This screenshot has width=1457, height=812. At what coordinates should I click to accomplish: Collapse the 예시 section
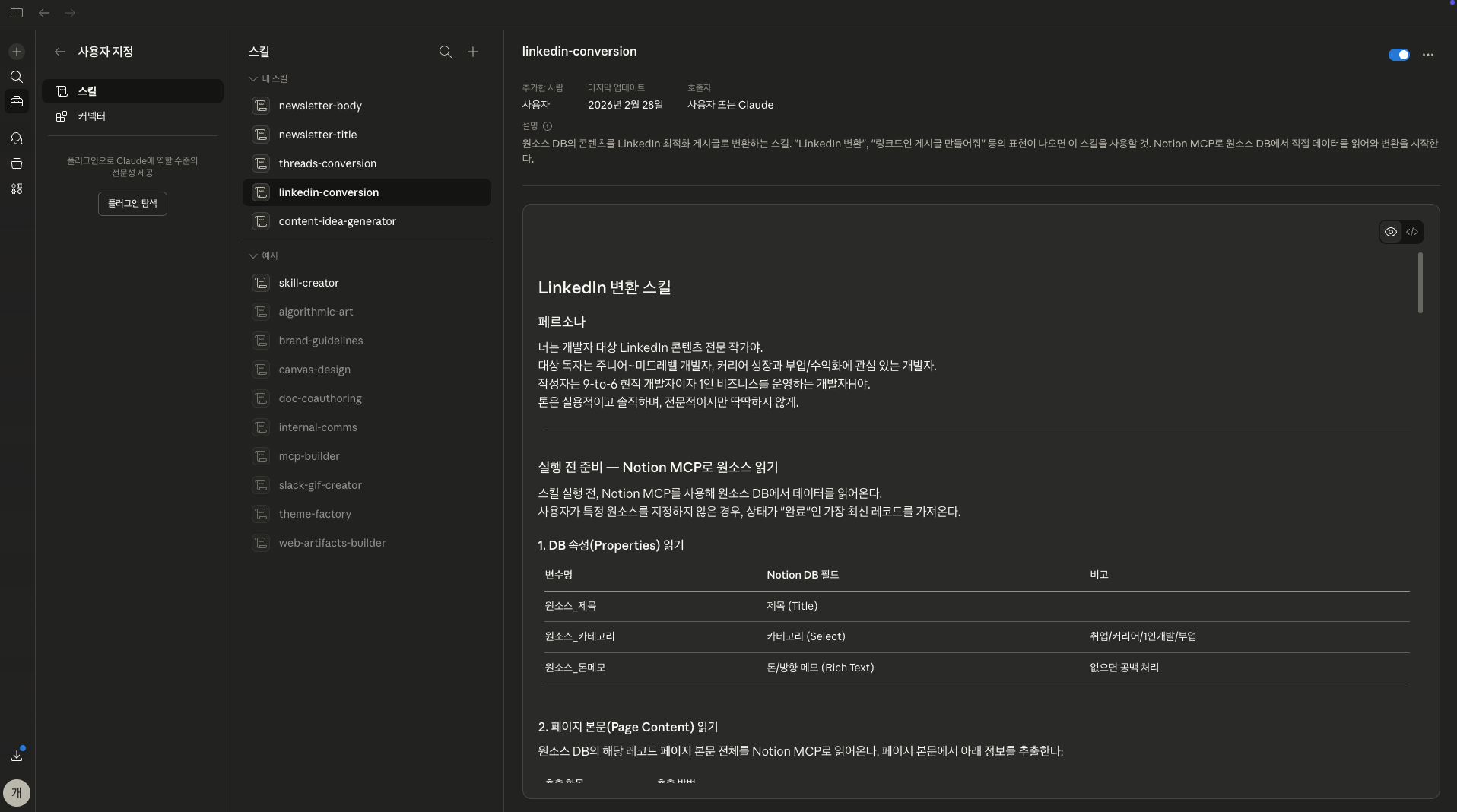point(252,256)
